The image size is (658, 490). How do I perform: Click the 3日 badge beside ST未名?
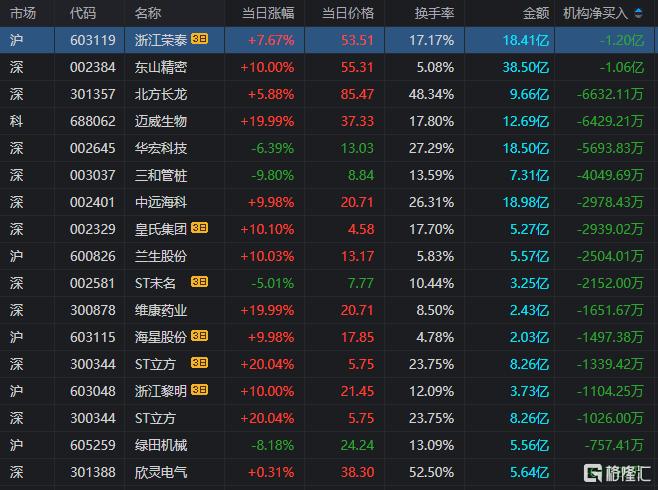199,281
